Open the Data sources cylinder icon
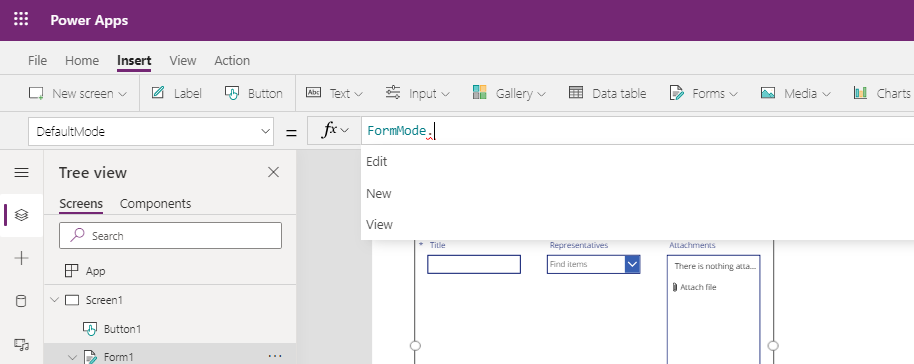914x364 pixels. 22,301
